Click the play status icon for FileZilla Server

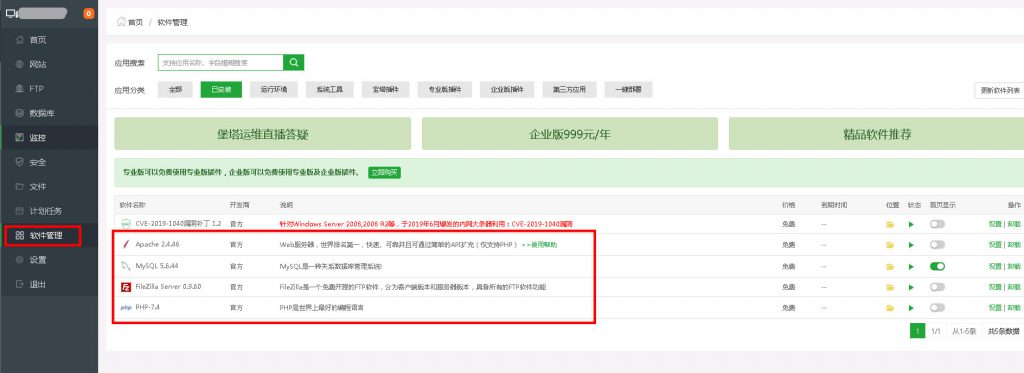[911, 287]
